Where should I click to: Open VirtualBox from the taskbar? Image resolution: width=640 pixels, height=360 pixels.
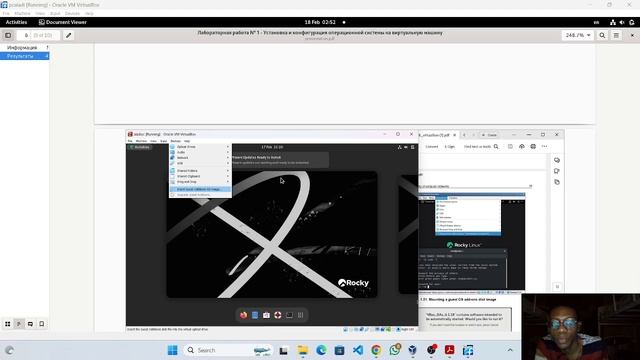click(413, 350)
